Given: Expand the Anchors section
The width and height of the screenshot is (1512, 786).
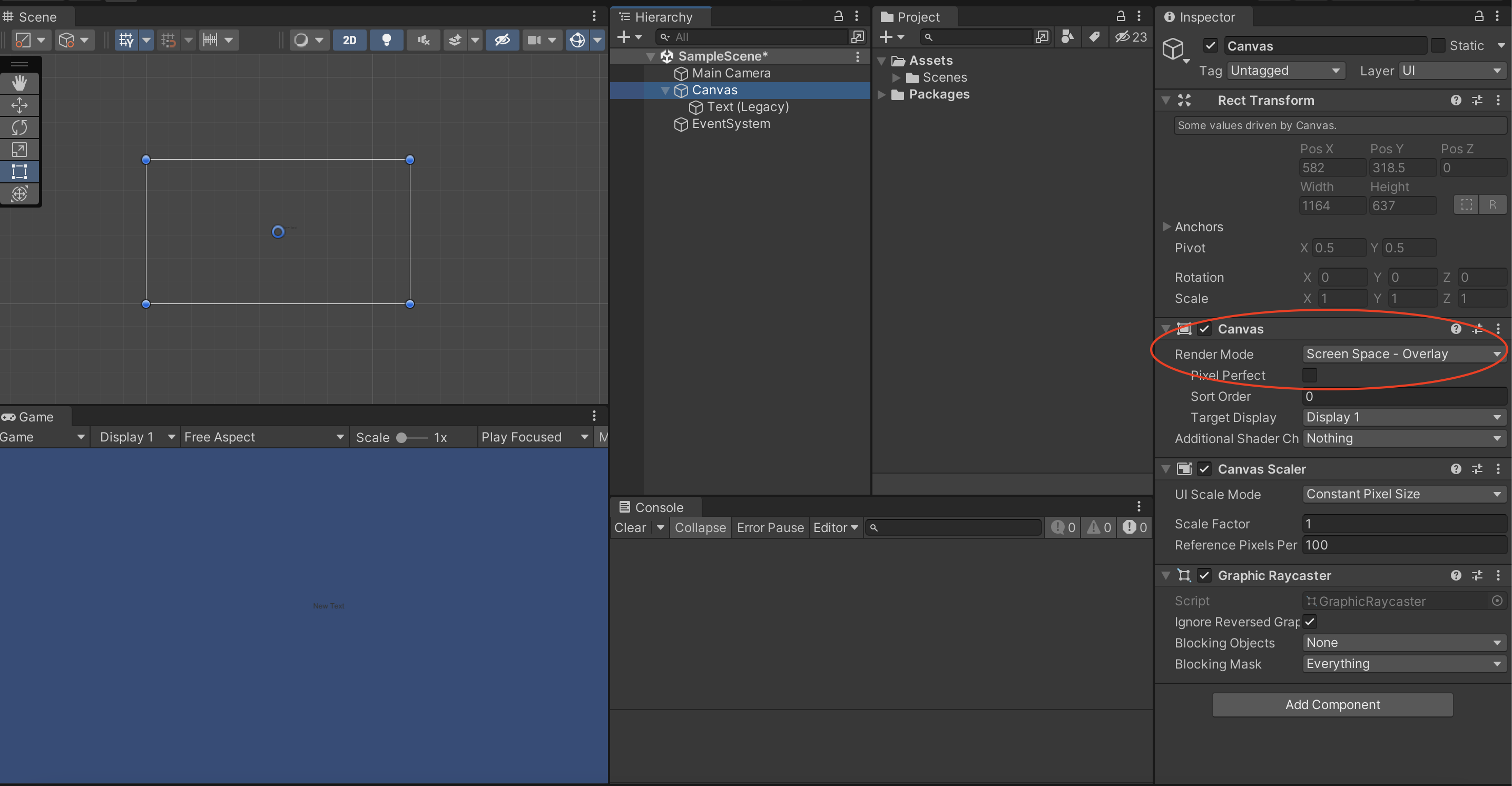Looking at the screenshot, I should pos(1167,227).
